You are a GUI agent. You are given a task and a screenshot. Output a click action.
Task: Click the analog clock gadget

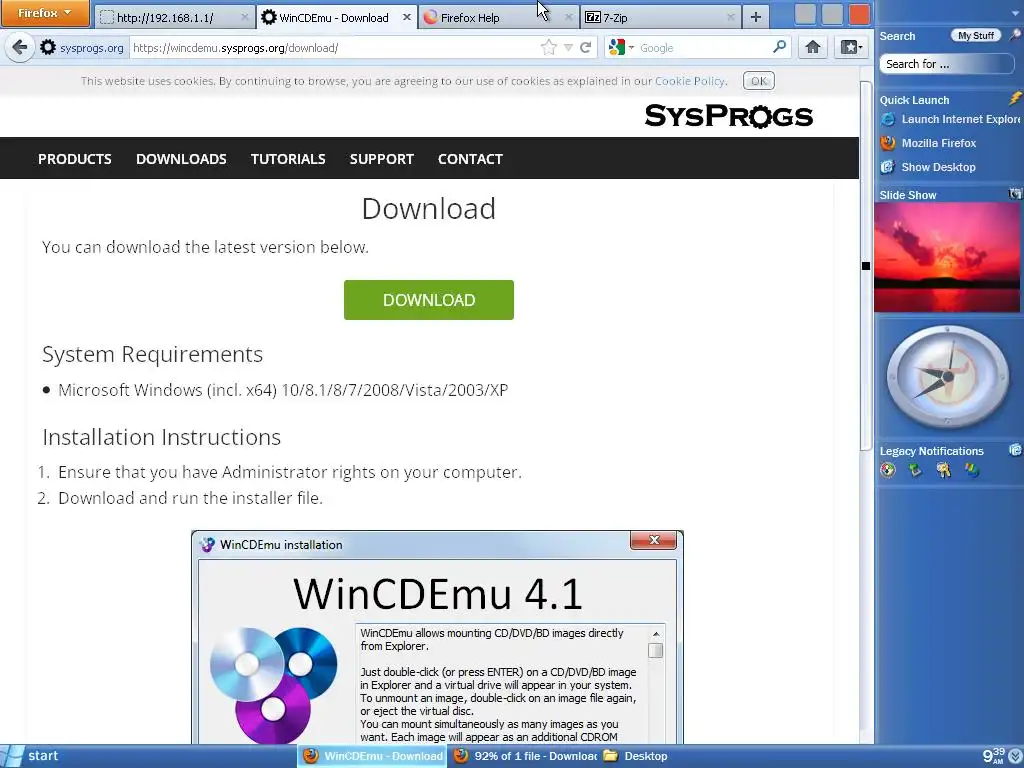[948, 377]
